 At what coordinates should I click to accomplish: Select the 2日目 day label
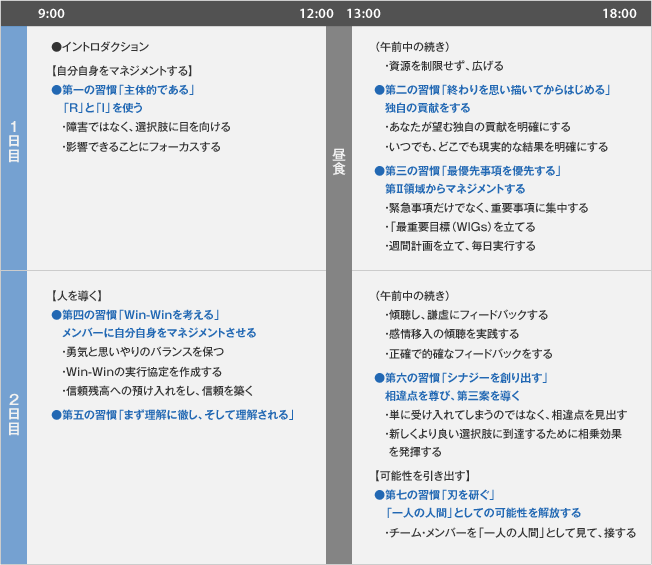coord(14,414)
